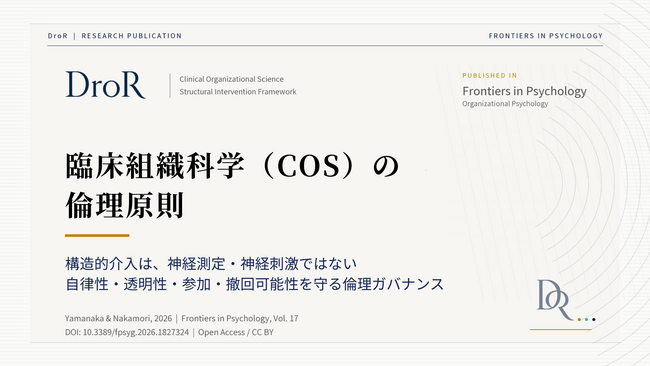The height and width of the screenshot is (366, 650).
Task: Click the large DroR wordmark logo
Action: tap(106, 85)
